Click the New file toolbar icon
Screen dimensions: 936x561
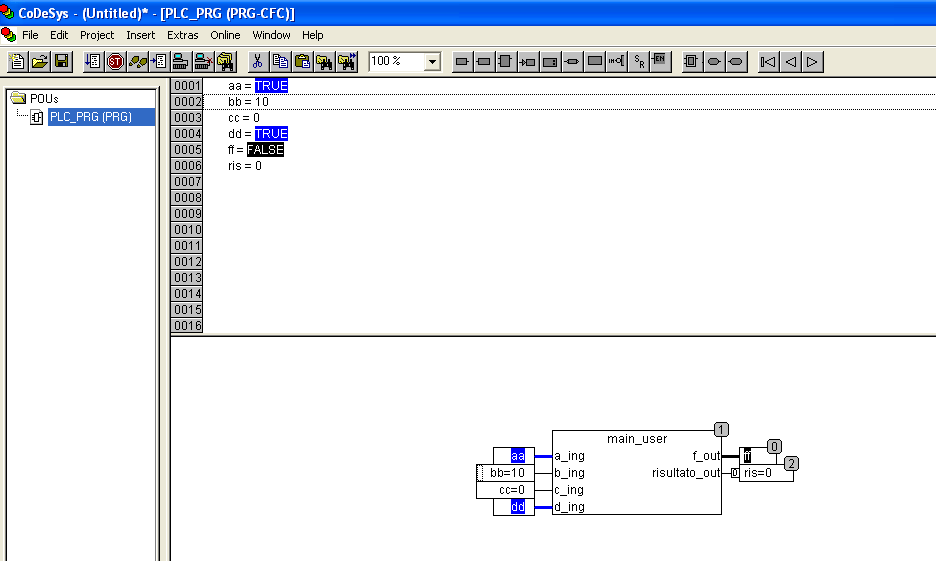coord(17,62)
